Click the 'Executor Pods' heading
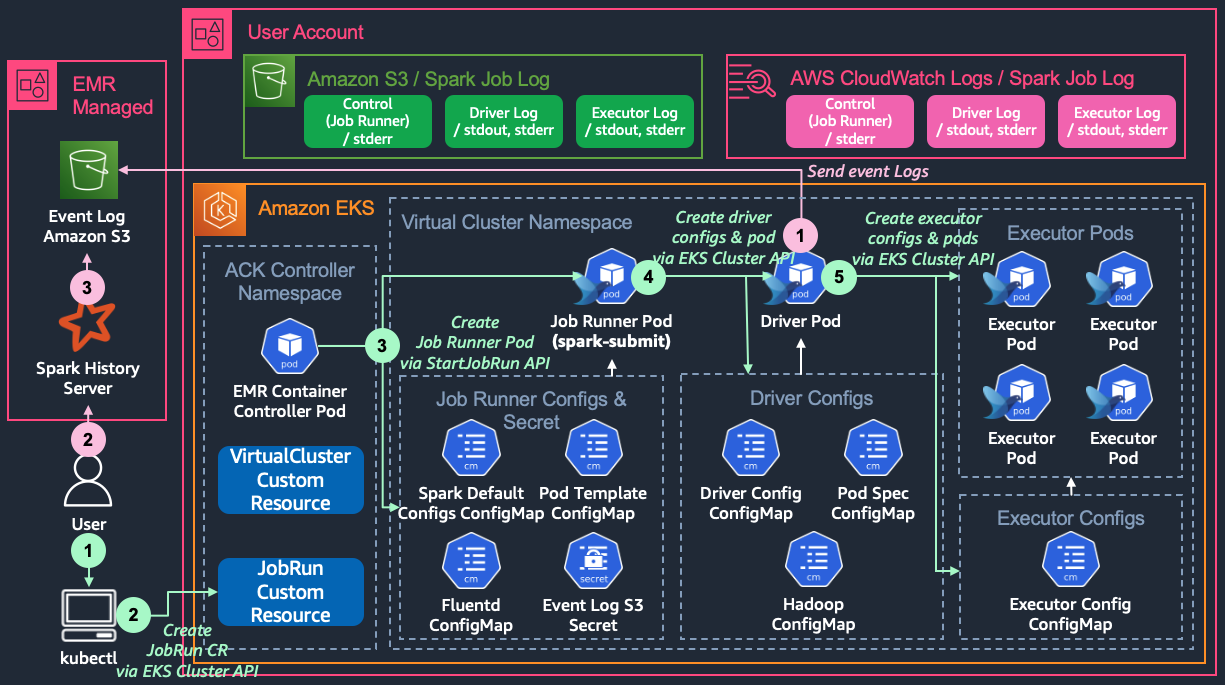The height and width of the screenshot is (685, 1225). 1070,233
